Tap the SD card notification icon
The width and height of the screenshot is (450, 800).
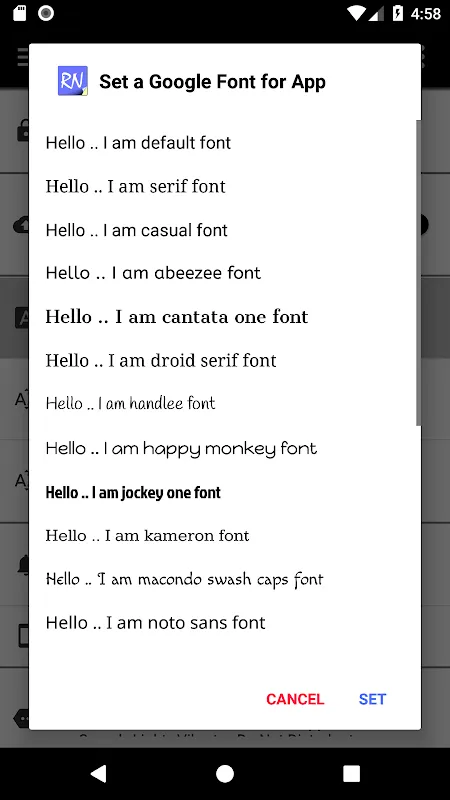(19, 13)
